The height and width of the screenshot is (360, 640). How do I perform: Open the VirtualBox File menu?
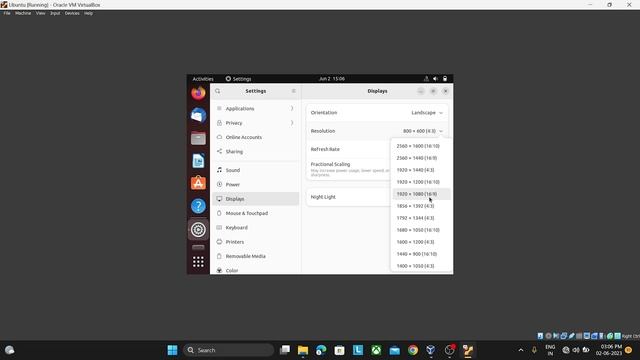[x=7, y=13]
